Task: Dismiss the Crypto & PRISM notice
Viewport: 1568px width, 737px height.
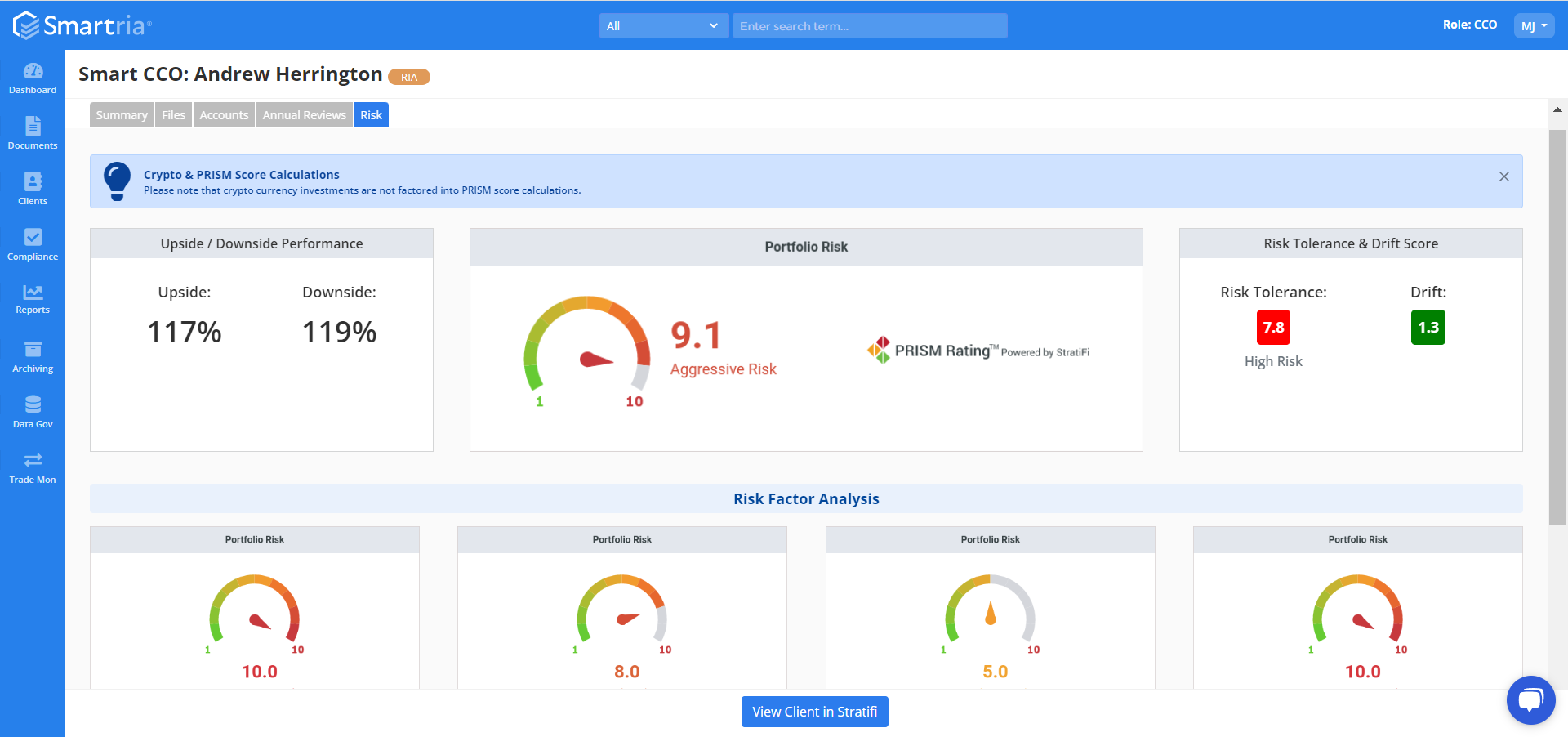Action: pyautogui.click(x=1504, y=176)
